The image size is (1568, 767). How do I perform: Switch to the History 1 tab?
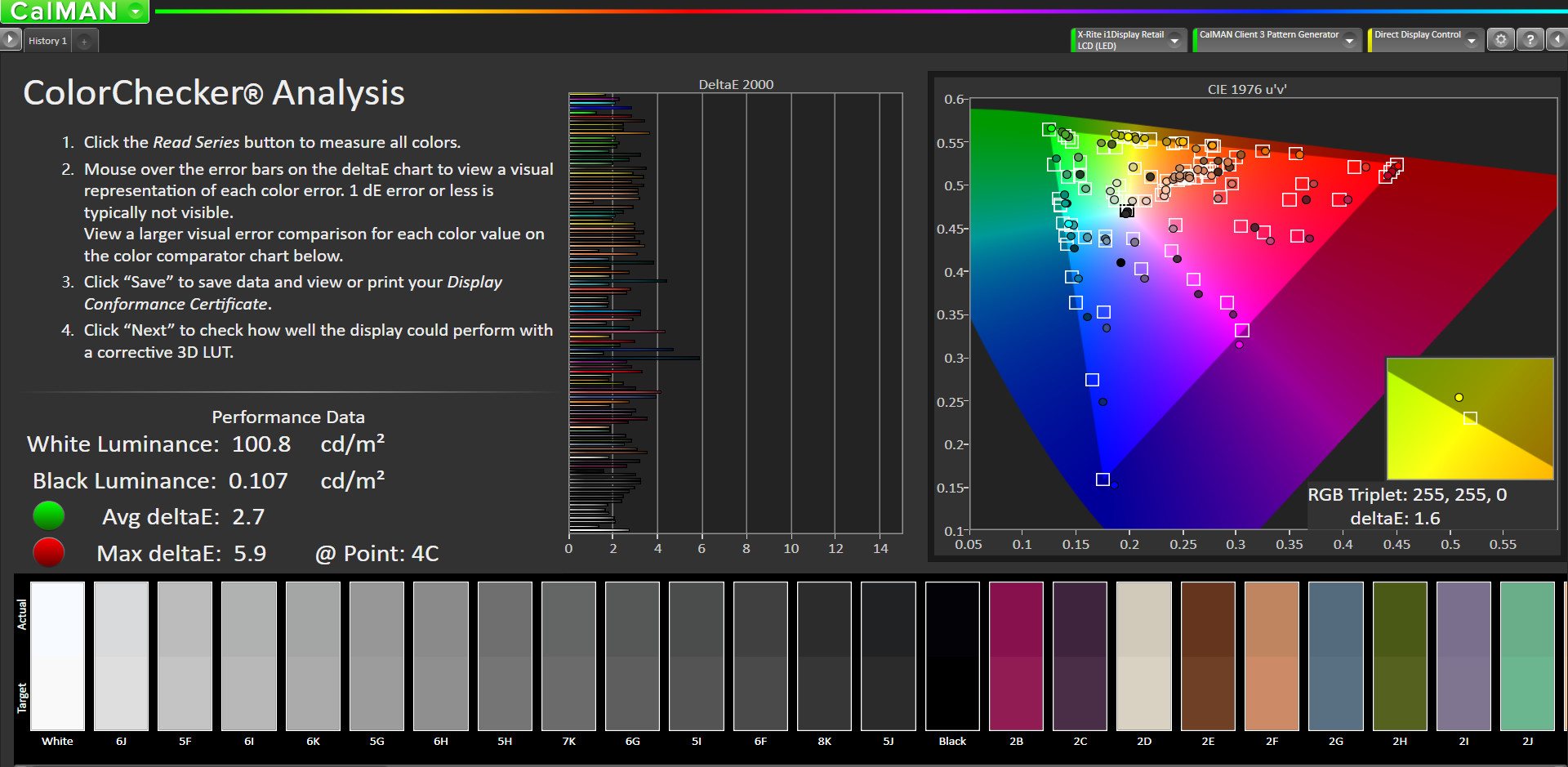pyautogui.click(x=47, y=41)
